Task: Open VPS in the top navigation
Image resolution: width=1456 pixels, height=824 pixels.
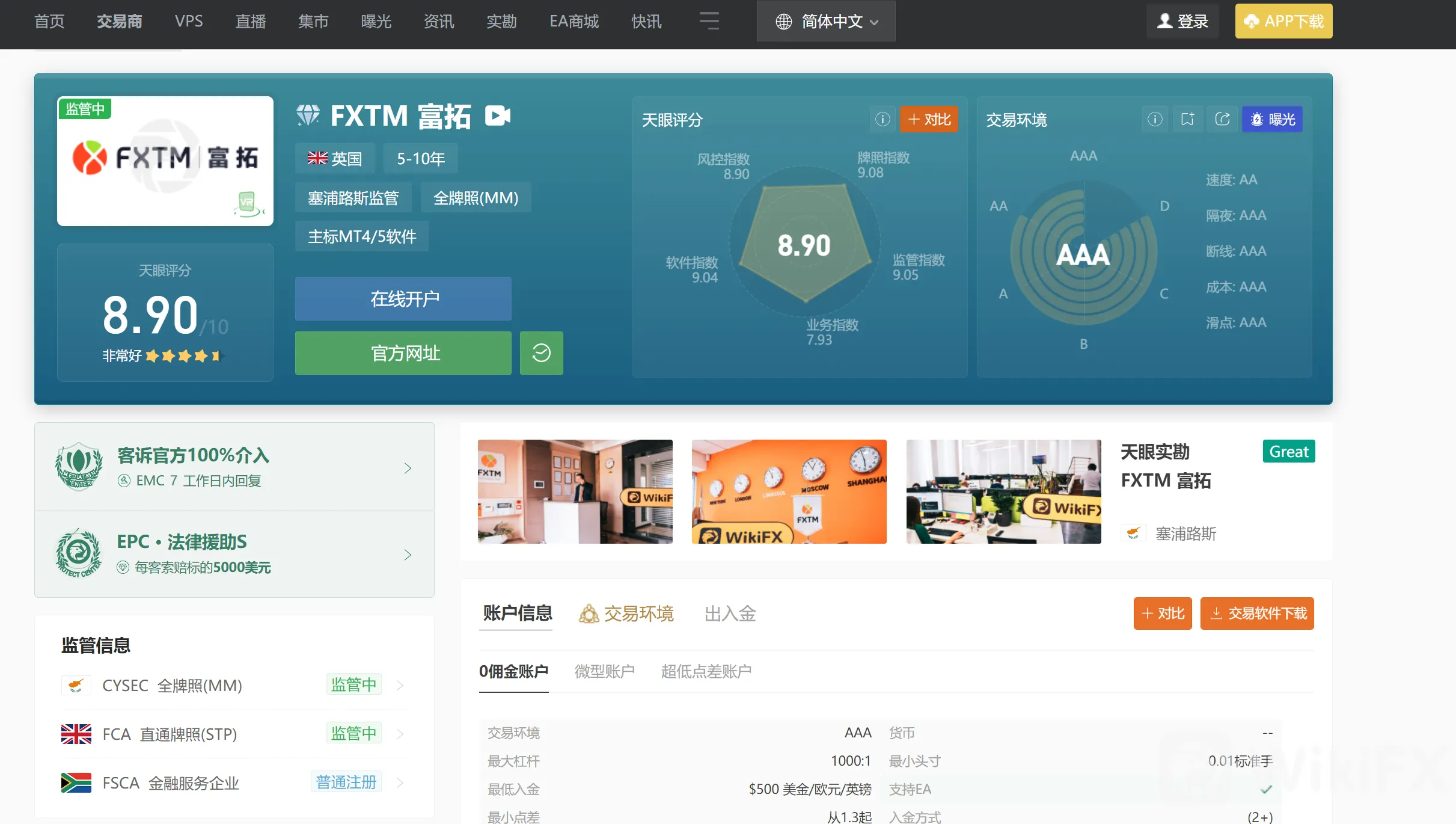Action: [x=189, y=22]
